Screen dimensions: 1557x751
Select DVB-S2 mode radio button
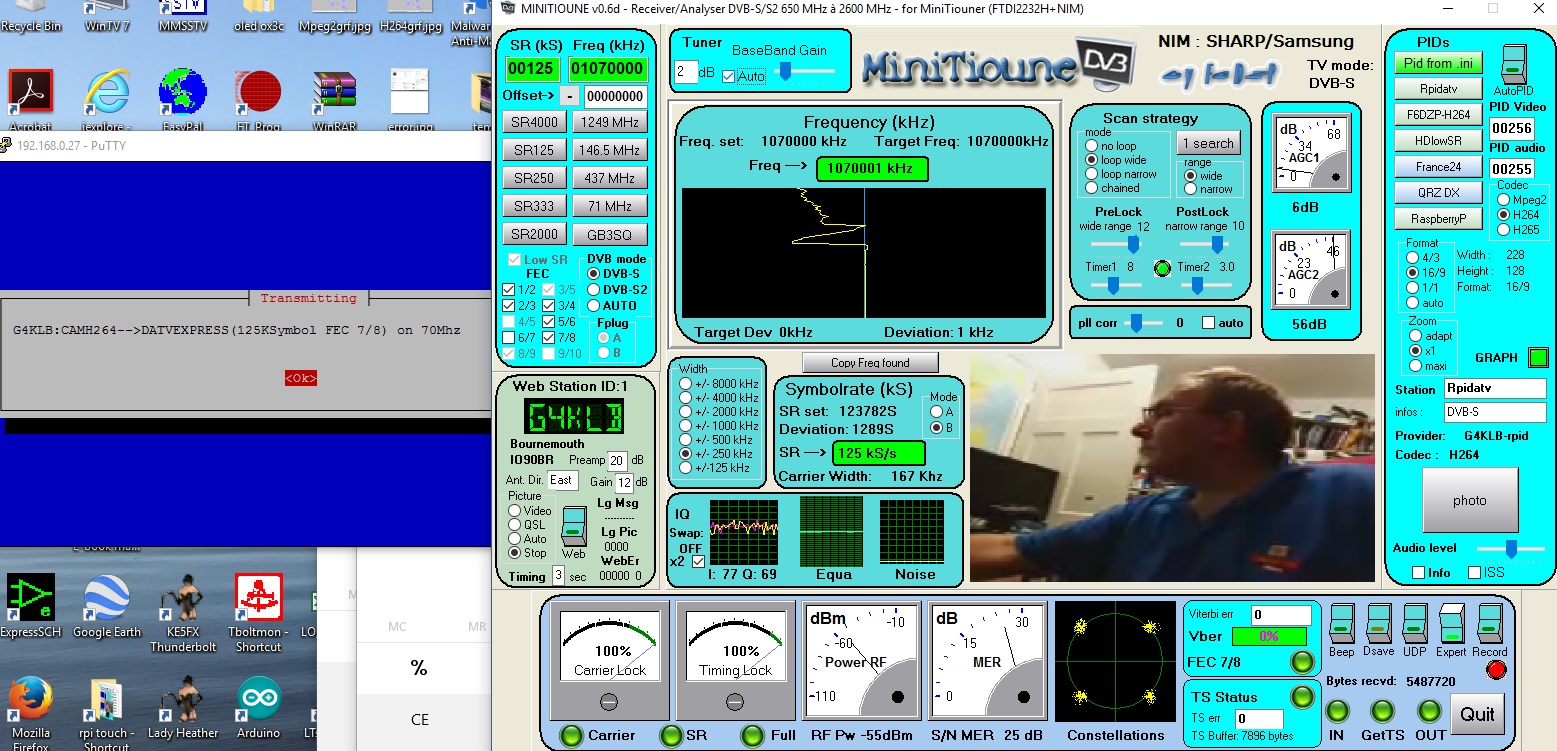tap(594, 289)
